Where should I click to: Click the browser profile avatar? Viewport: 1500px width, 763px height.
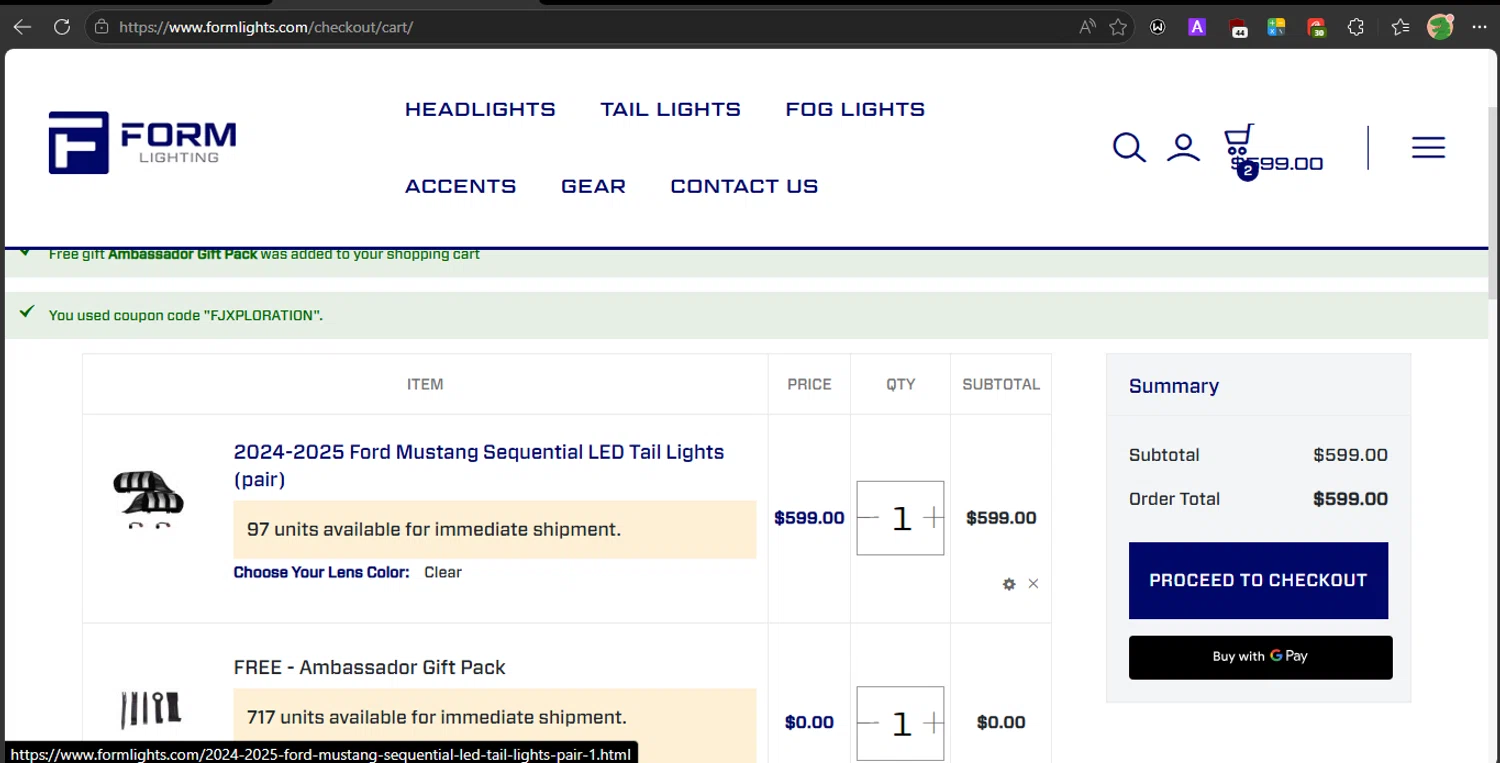(1440, 27)
